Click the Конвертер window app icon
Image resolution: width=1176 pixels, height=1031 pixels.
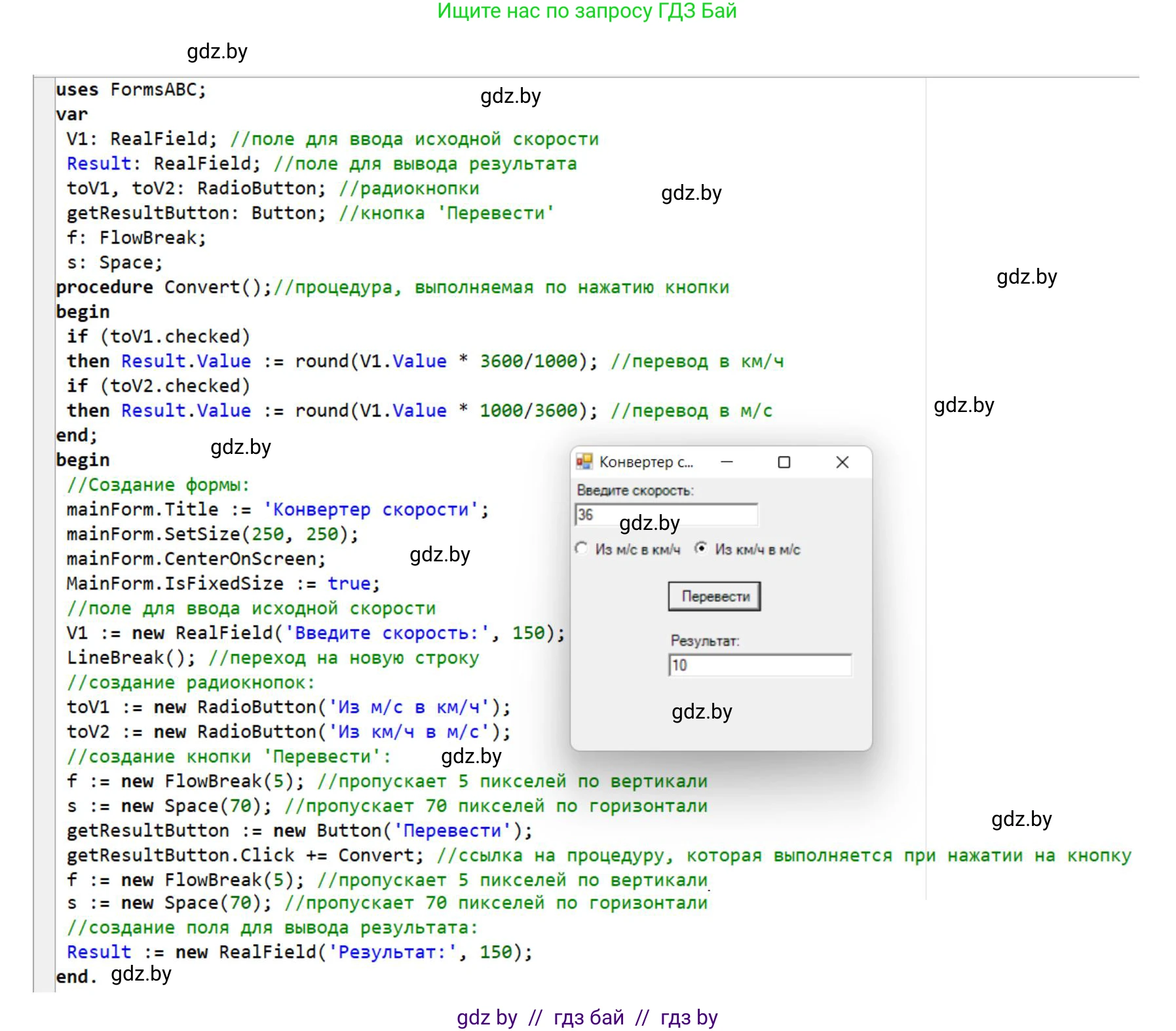[x=584, y=462]
